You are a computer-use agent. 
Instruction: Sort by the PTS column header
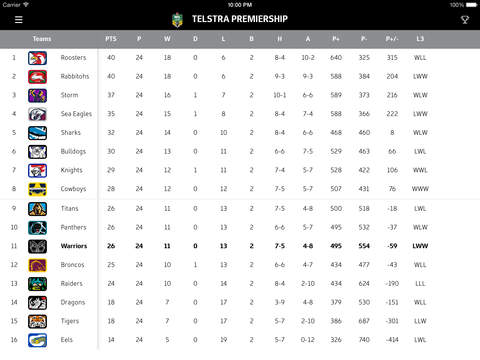[111, 39]
